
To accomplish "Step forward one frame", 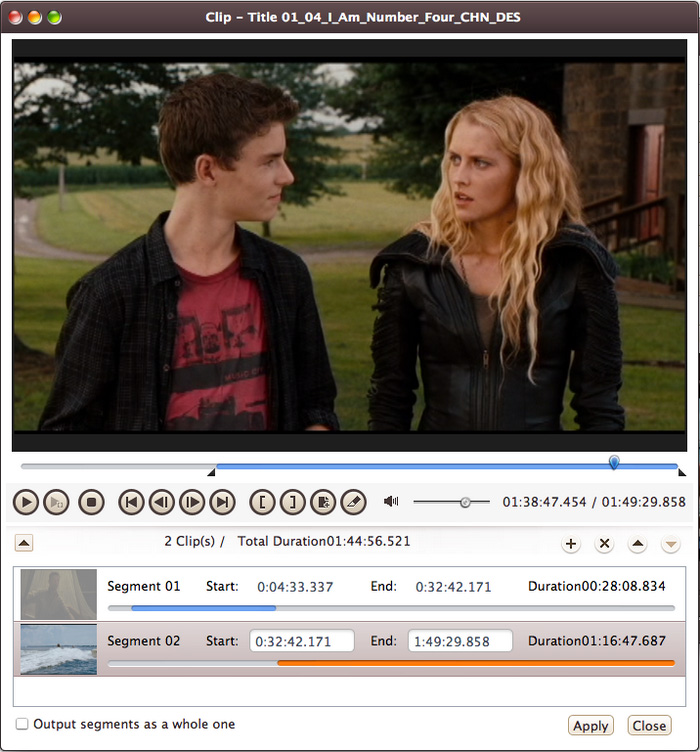I will [192, 502].
